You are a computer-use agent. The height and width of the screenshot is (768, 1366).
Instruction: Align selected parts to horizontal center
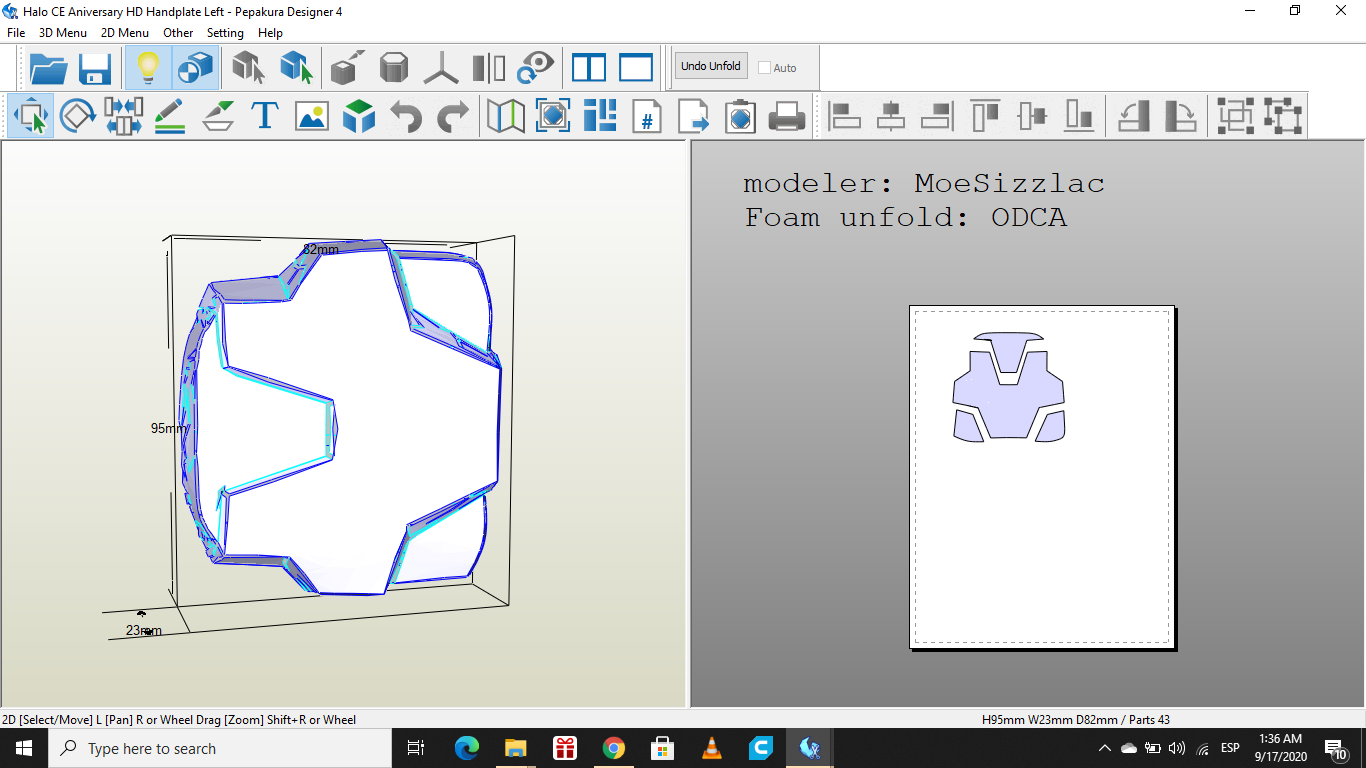[891, 116]
